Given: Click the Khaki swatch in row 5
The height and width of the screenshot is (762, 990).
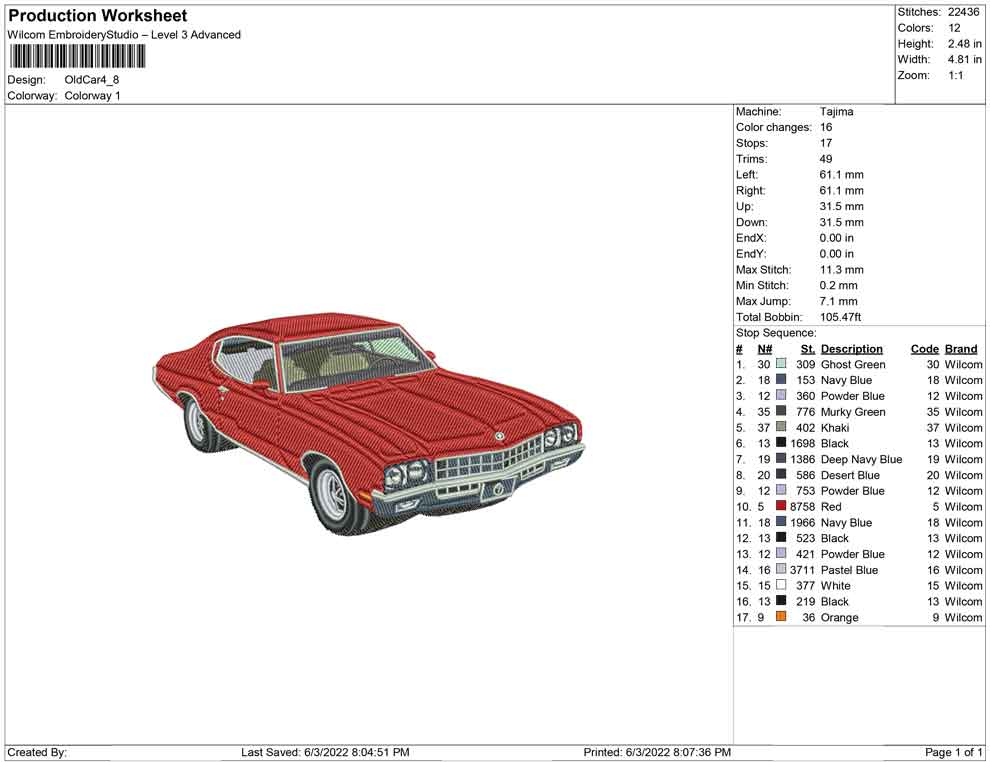Looking at the screenshot, I should [781, 427].
